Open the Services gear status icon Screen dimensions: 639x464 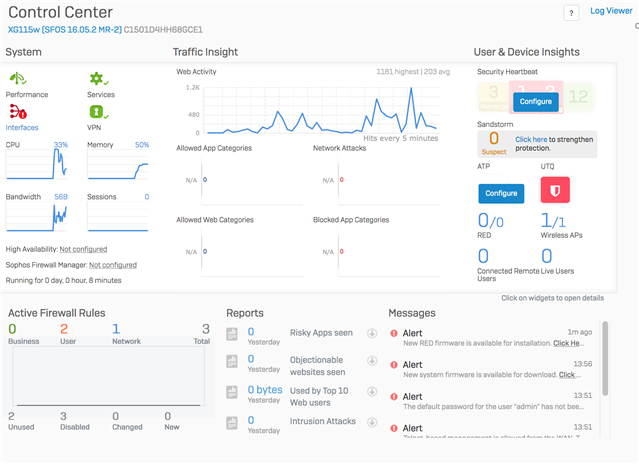pyautogui.click(x=98, y=78)
